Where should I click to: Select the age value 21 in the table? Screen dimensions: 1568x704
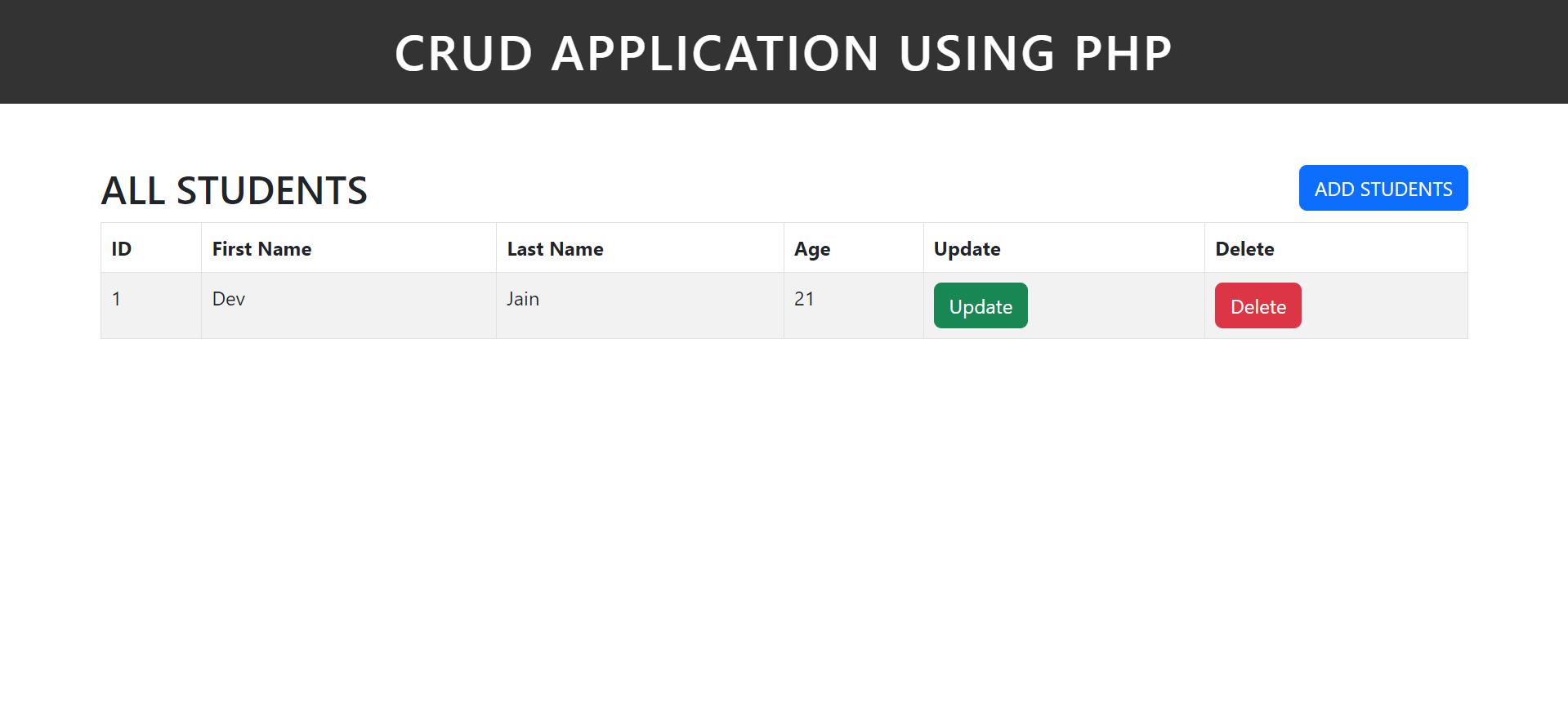click(804, 299)
